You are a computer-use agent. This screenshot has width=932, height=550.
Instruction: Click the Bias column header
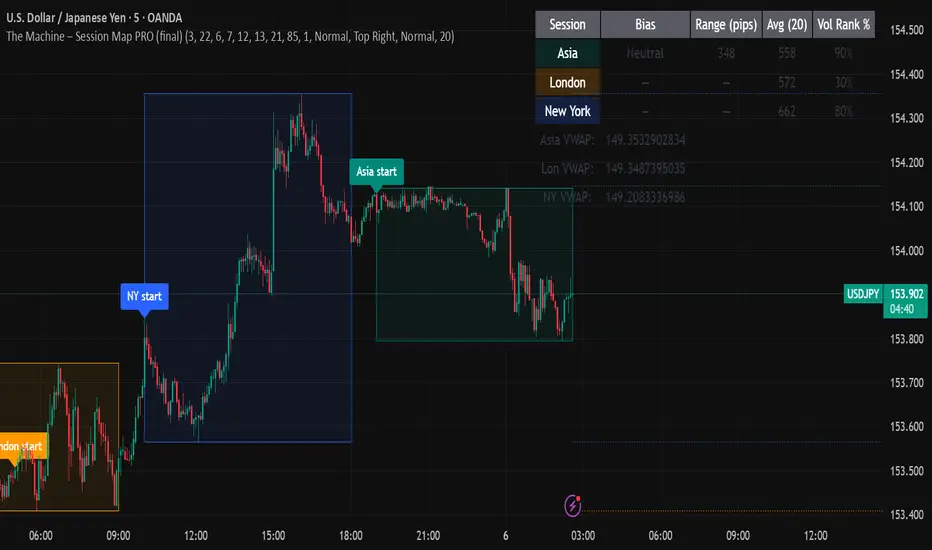coord(645,24)
